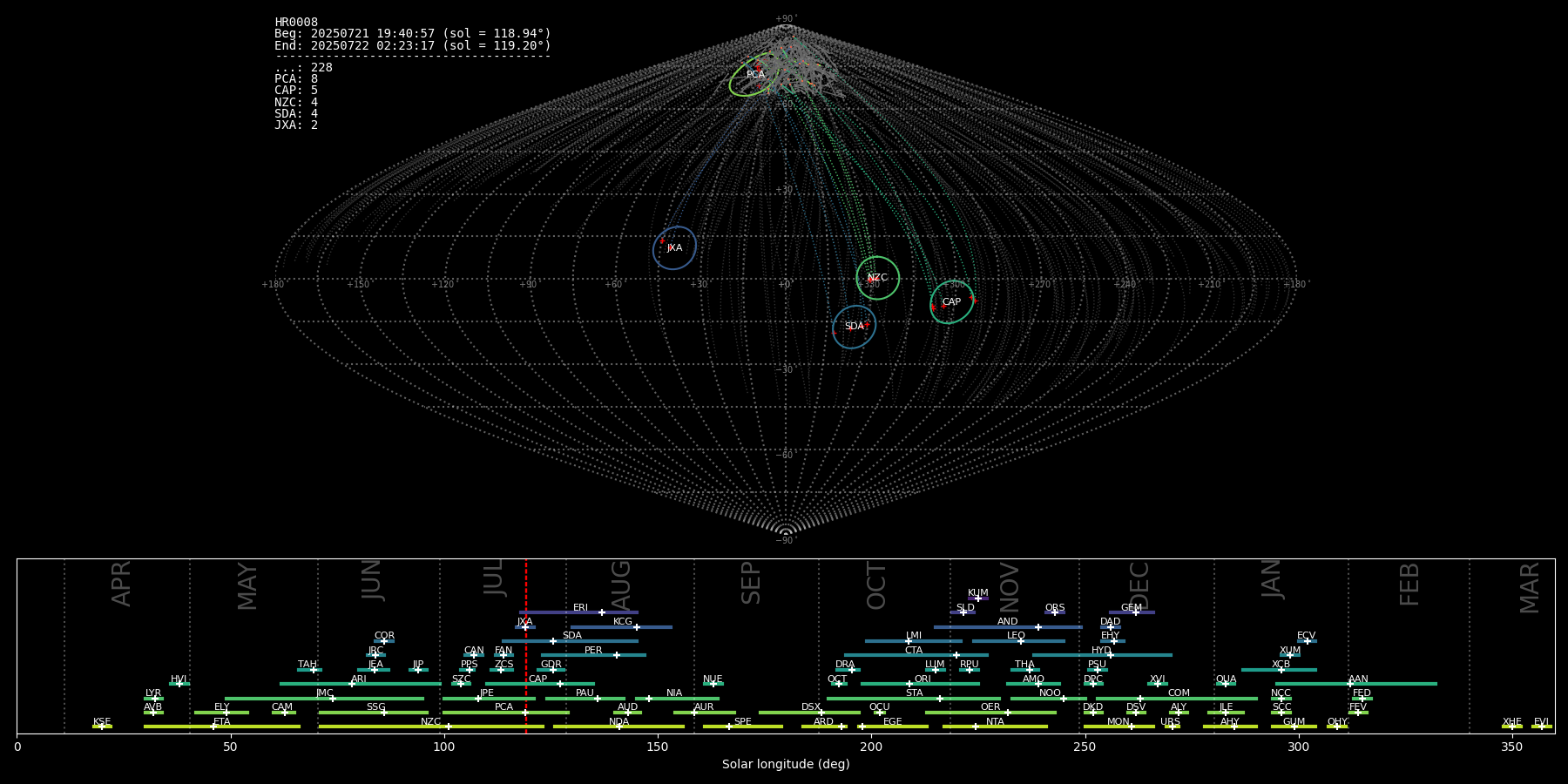Click the 'SDA: 4' legend entry
1568x784 pixels.
[x=296, y=113]
